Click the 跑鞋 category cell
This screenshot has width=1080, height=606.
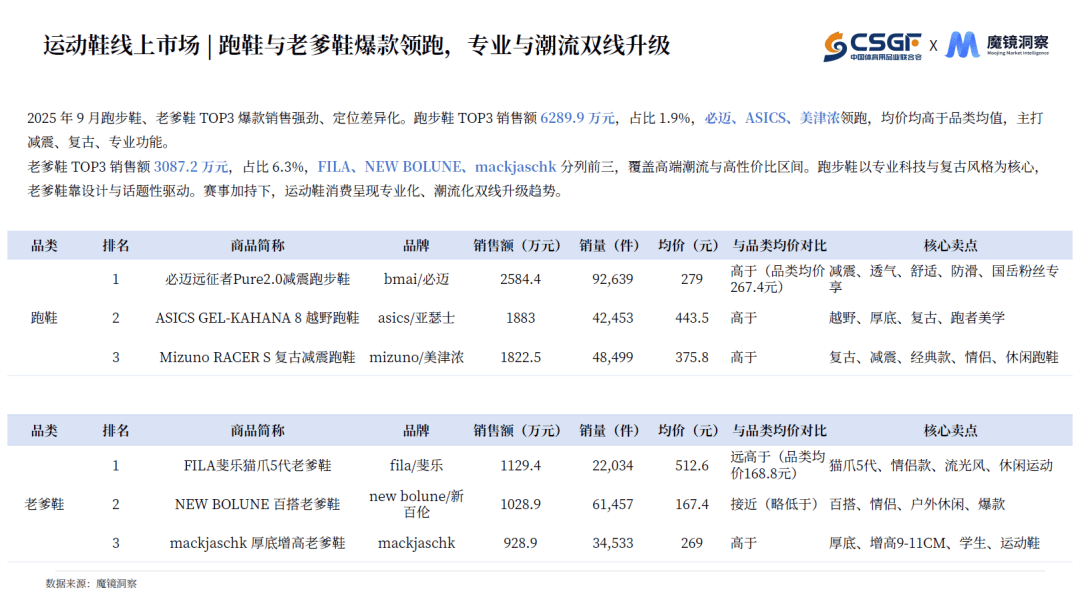click(44, 317)
